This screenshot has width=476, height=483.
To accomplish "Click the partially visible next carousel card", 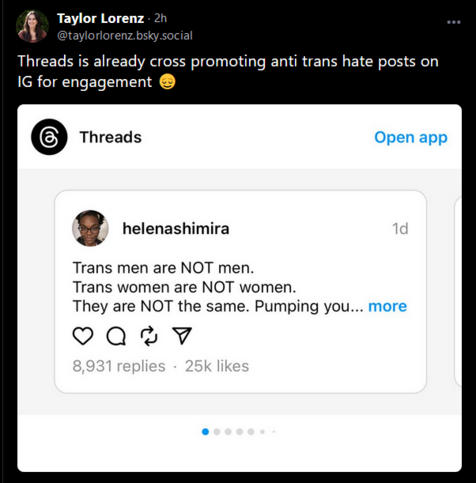I will (x=458, y=292).
